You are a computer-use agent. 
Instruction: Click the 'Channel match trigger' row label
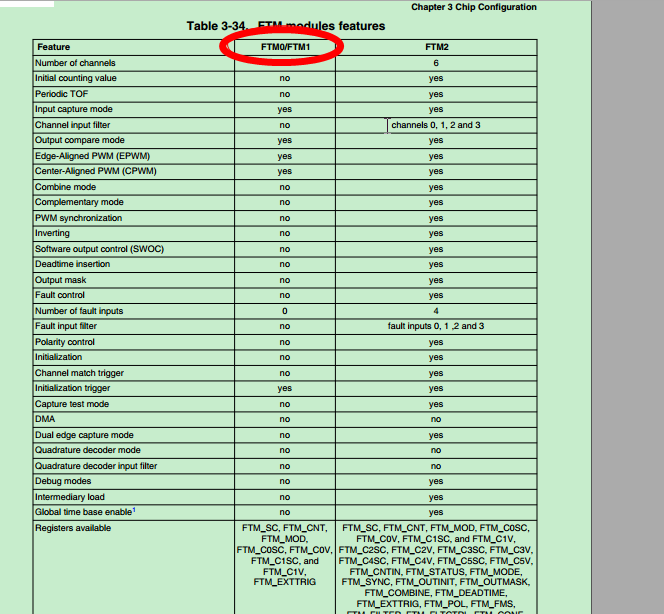[79, 373]
